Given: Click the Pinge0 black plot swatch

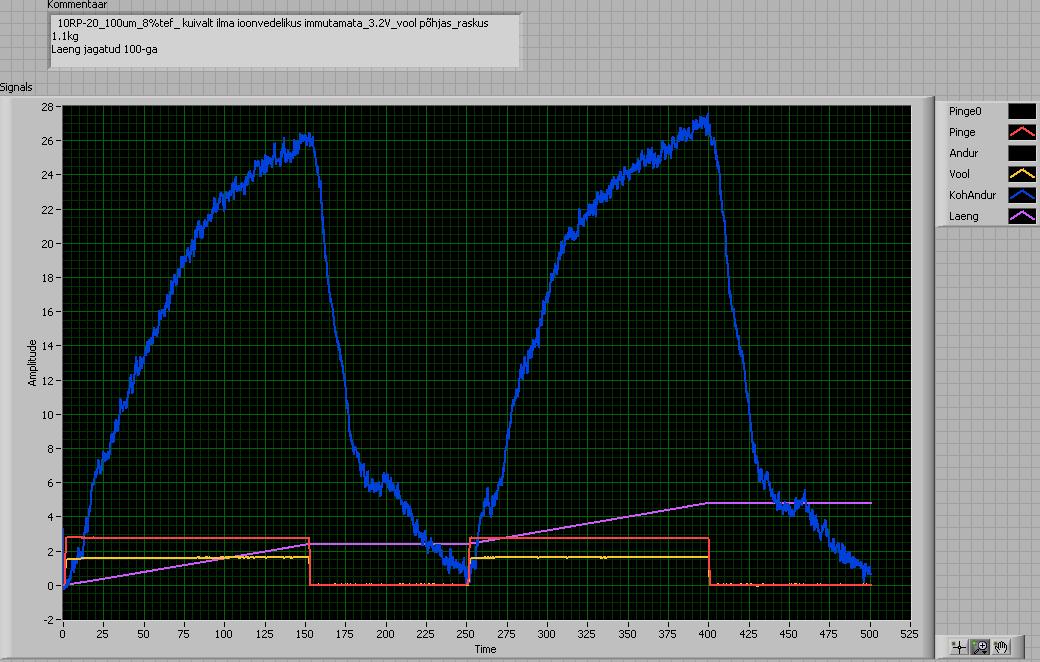Looking at the screenshot, I should [x=1021, y=111].
